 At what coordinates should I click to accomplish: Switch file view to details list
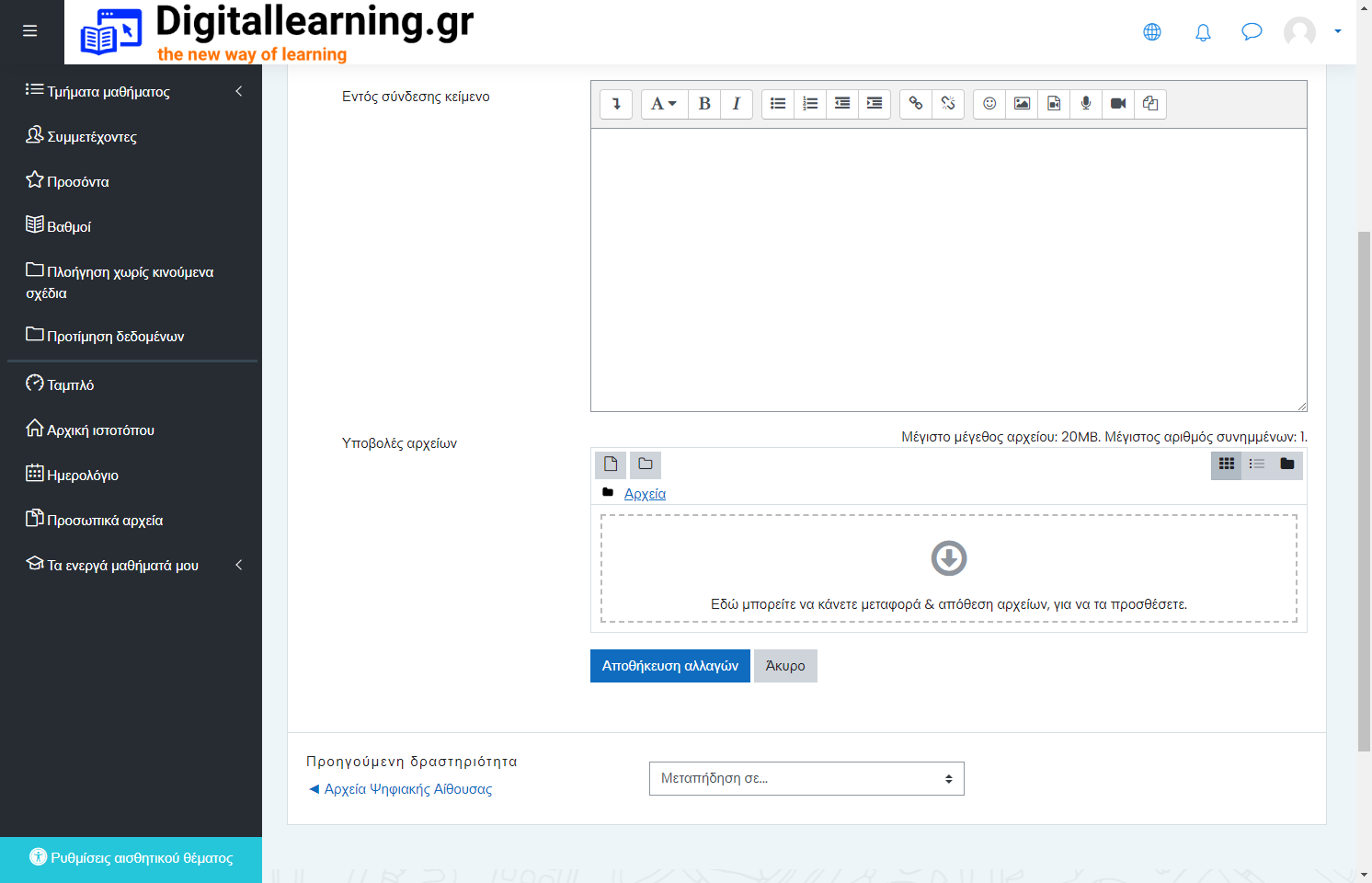[1257, 464]
